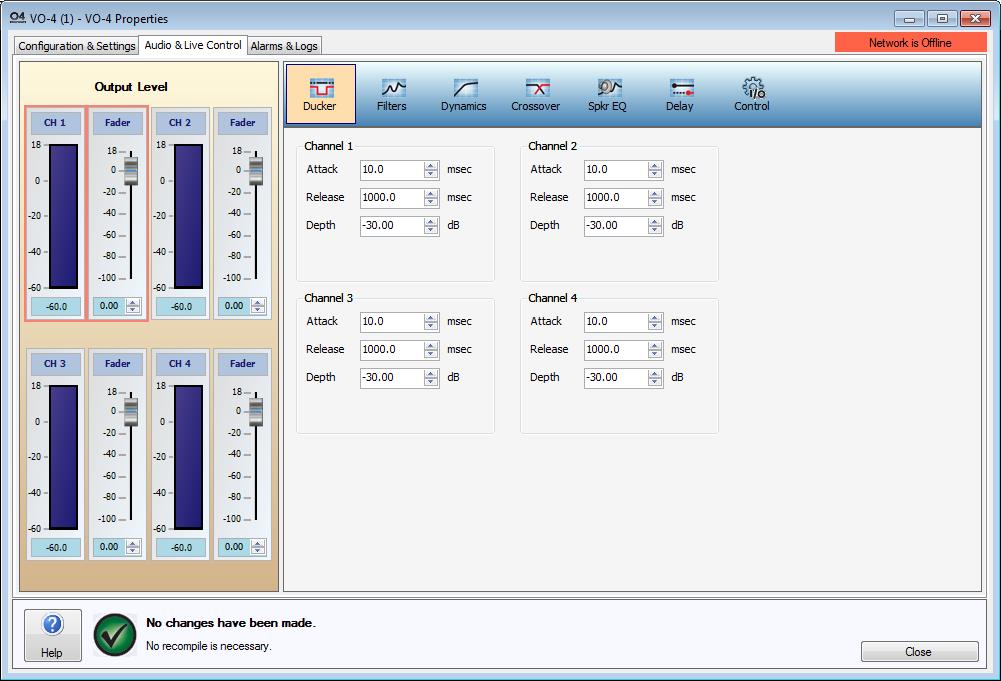Adjust CH 4 fader value spinner
1001x681 pixels.
[258, 547]
